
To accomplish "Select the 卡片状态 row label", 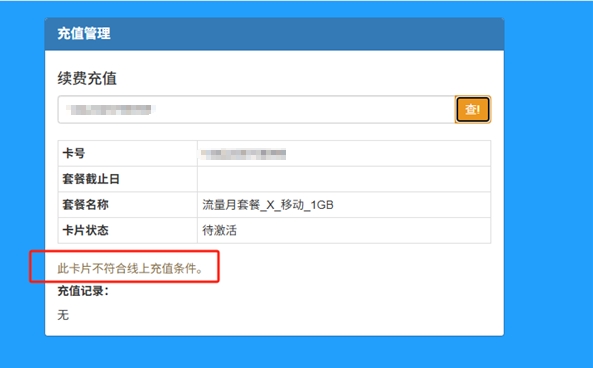I will tap(85, 230).
